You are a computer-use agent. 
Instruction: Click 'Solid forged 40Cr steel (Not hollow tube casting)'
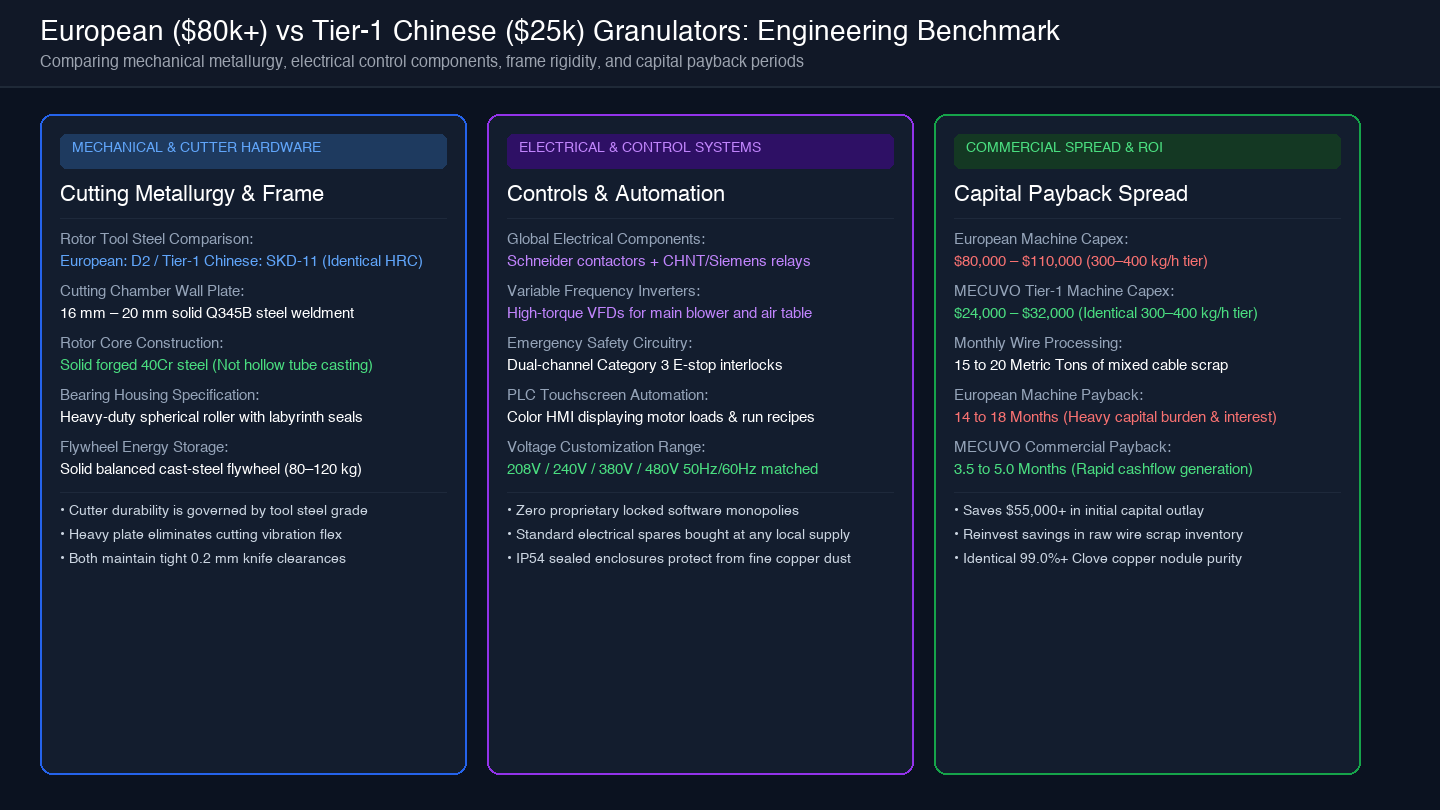pos(216,365)
